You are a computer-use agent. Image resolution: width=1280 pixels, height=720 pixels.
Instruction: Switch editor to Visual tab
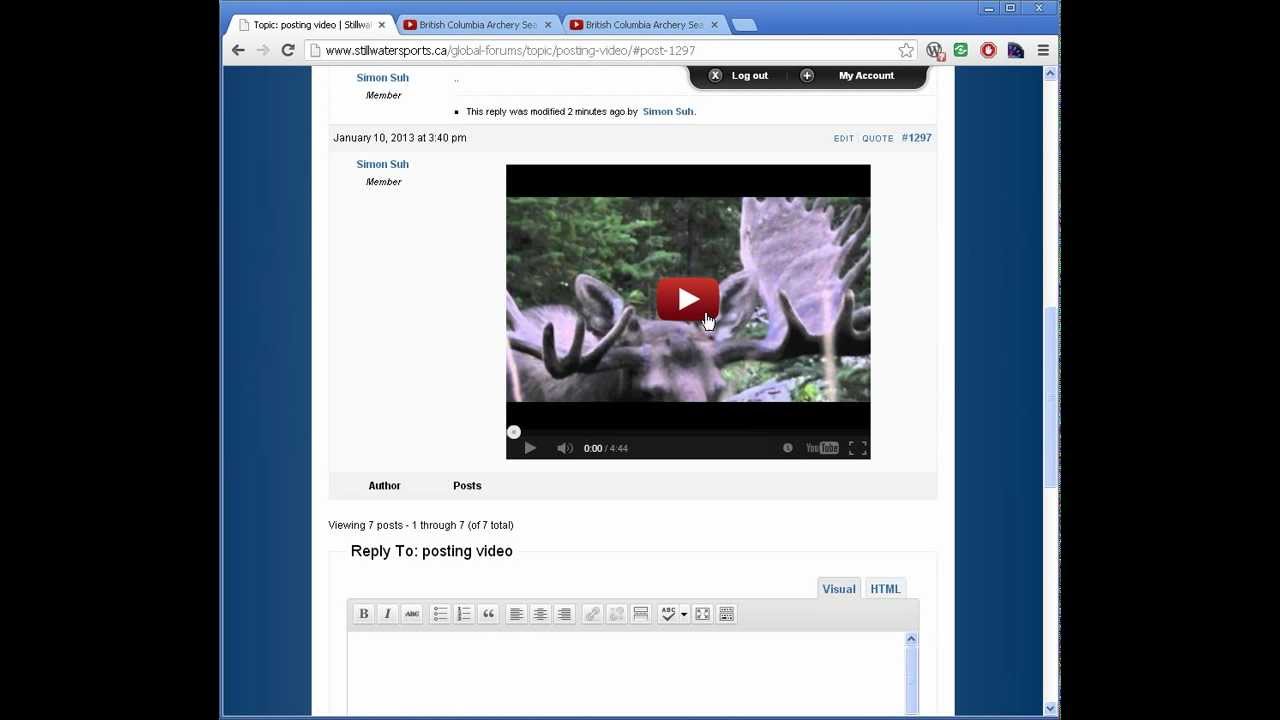pyautogui.click(x=839, y=589)
